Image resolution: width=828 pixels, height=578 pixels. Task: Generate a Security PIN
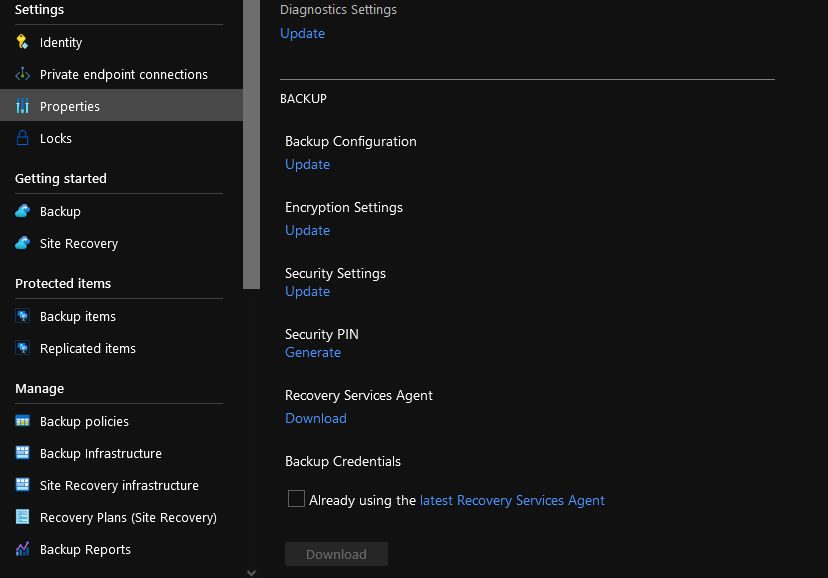click(313, 352)
